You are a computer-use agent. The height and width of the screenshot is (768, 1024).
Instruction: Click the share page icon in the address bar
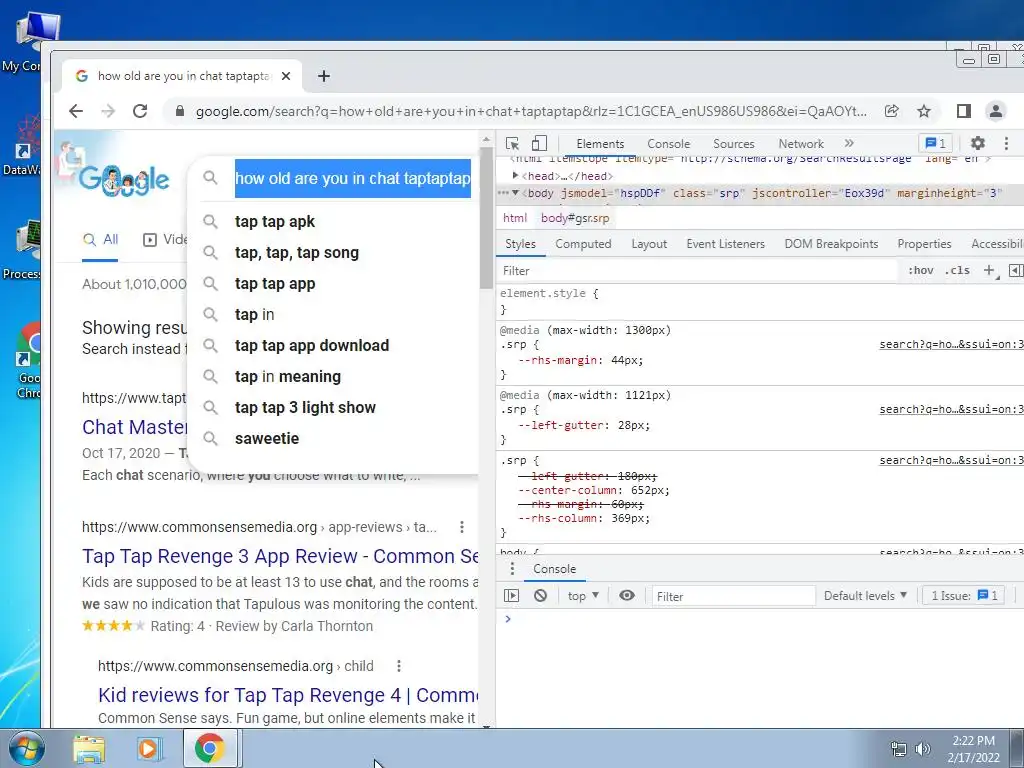point(891,111)
